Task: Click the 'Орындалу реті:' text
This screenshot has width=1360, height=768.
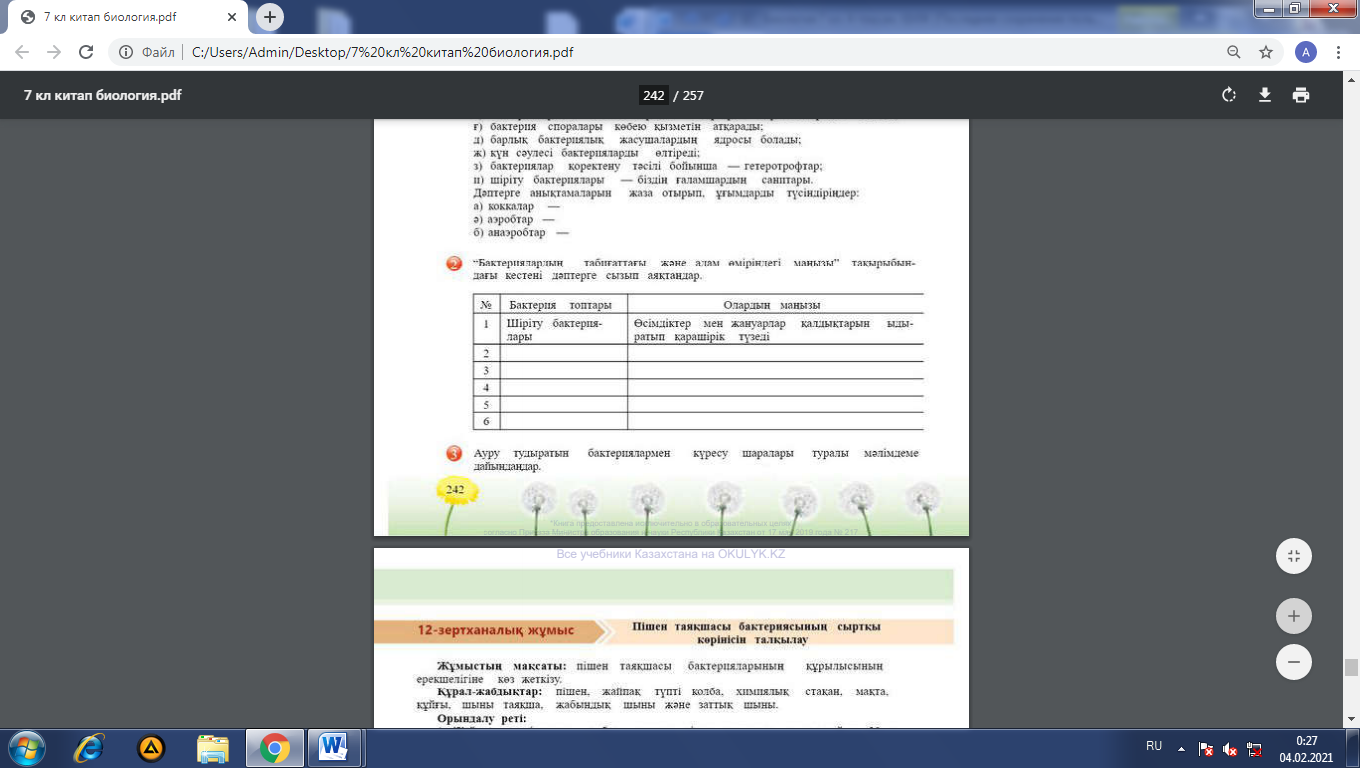Action: click(481, 718)
